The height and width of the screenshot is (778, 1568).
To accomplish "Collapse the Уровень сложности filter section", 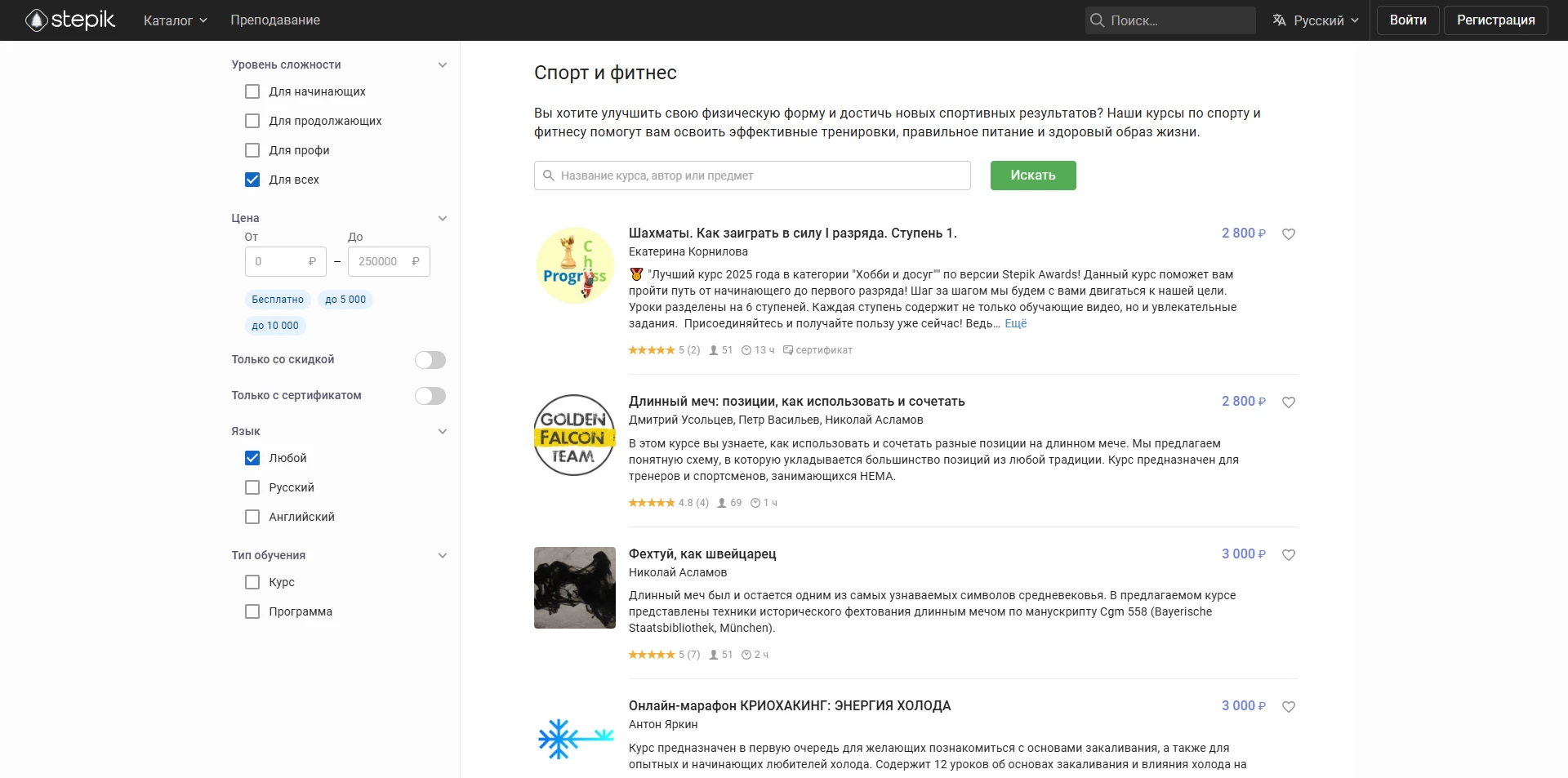I will point(443,65).
